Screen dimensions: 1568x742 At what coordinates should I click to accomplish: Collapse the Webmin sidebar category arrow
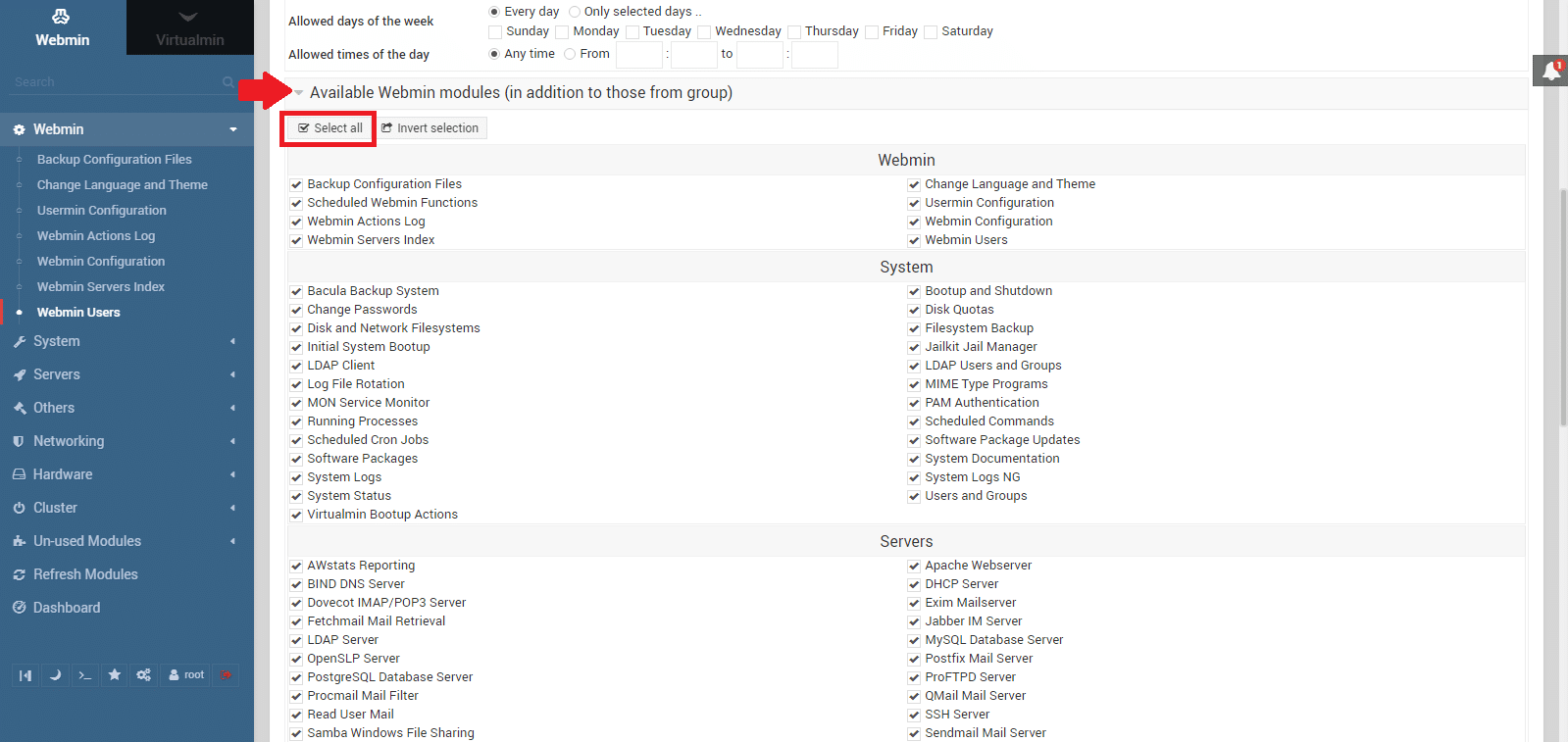coord(233,129)
